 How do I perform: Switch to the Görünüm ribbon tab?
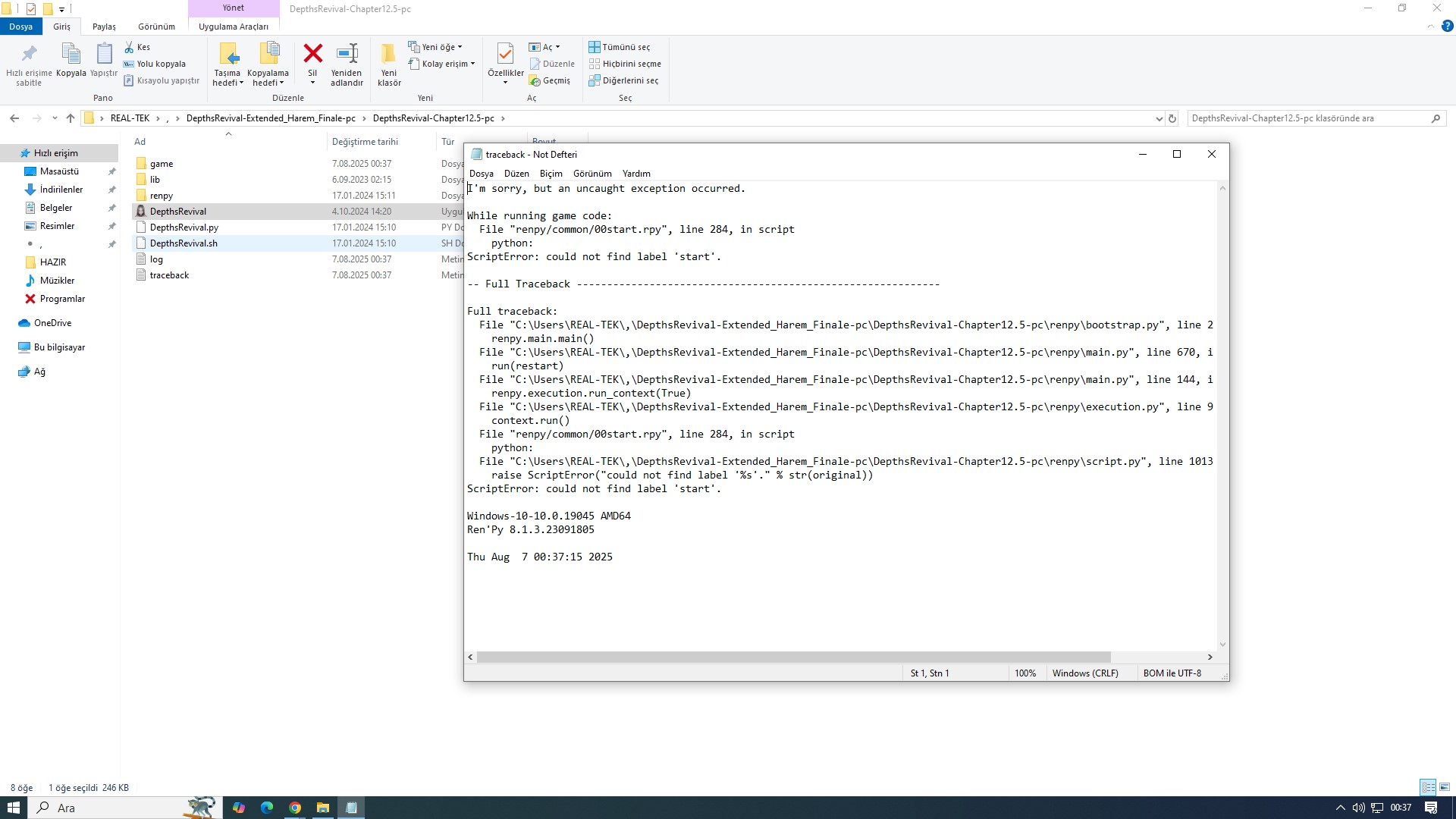click(156, 27)
